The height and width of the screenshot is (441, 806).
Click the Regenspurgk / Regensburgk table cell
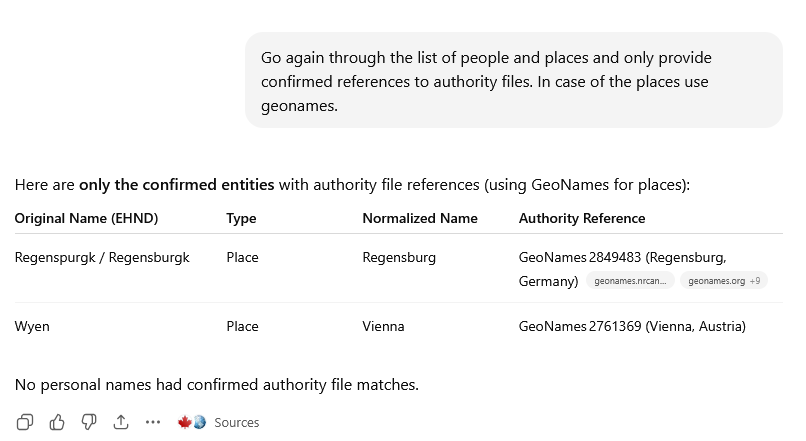pos(102,257)
